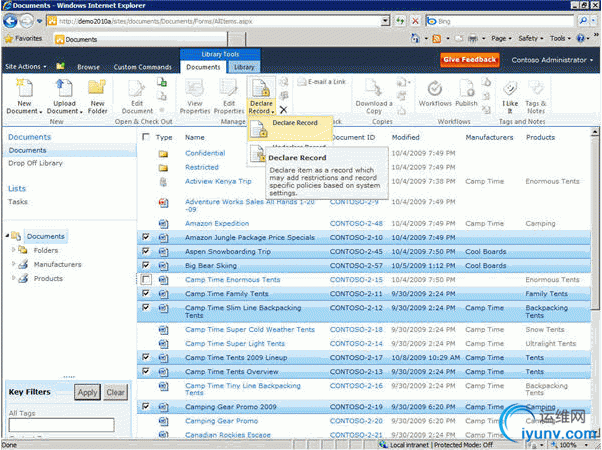This screenshot has height=450, width=602.
Task: Open the 100% zoom level control in status bar
Action: pos(571,445)
